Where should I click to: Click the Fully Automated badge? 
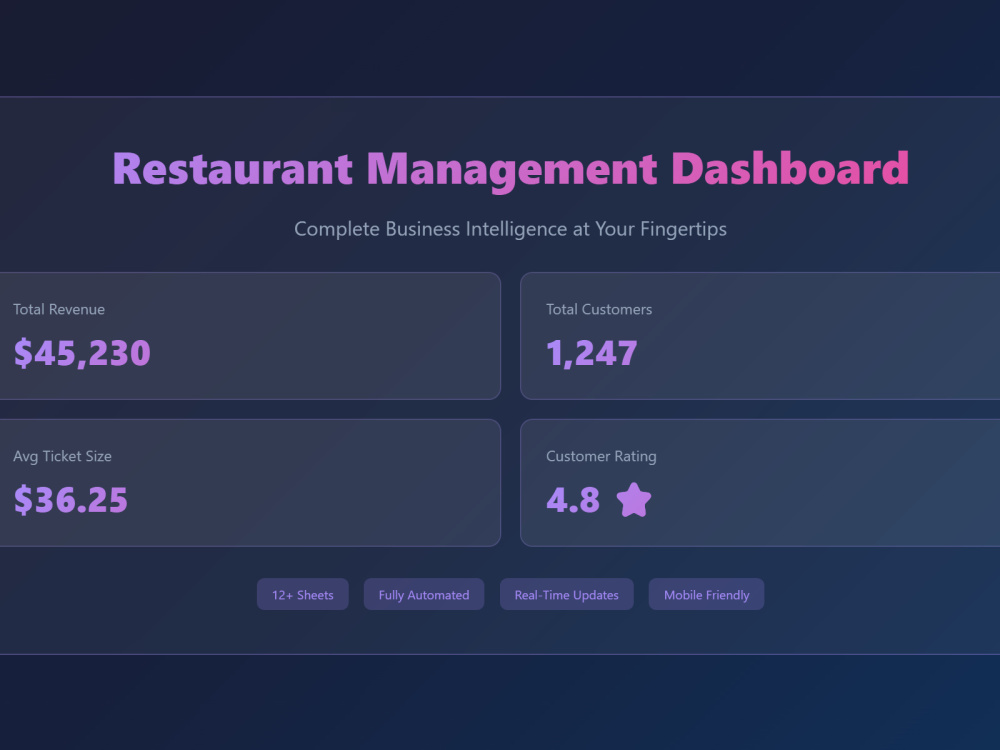pos(424,594)
